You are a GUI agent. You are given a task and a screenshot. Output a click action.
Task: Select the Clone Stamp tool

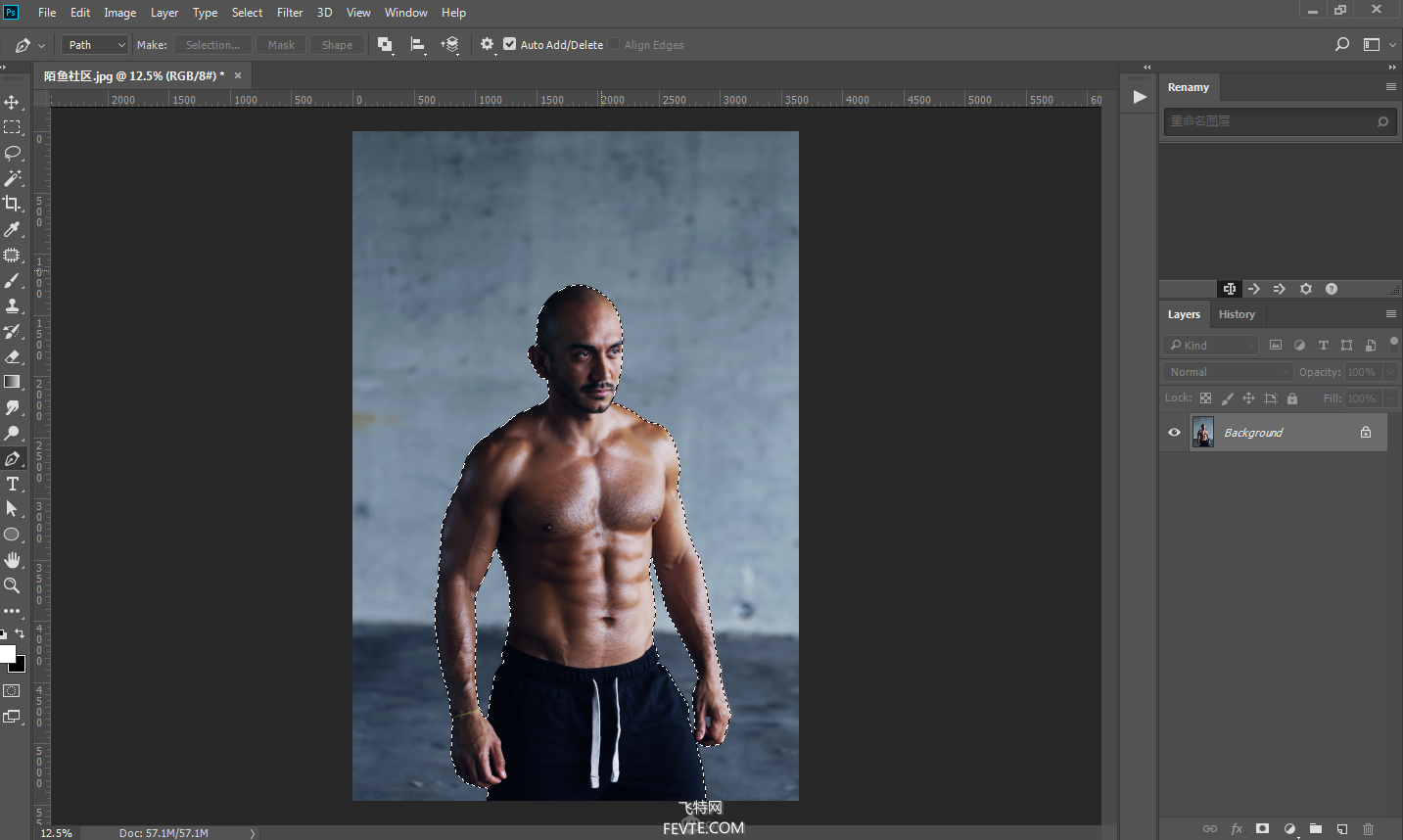click(x=12, y=305)
